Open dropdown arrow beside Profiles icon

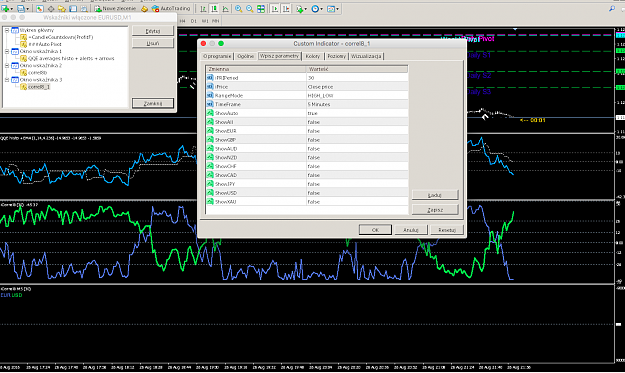[27, 9]
